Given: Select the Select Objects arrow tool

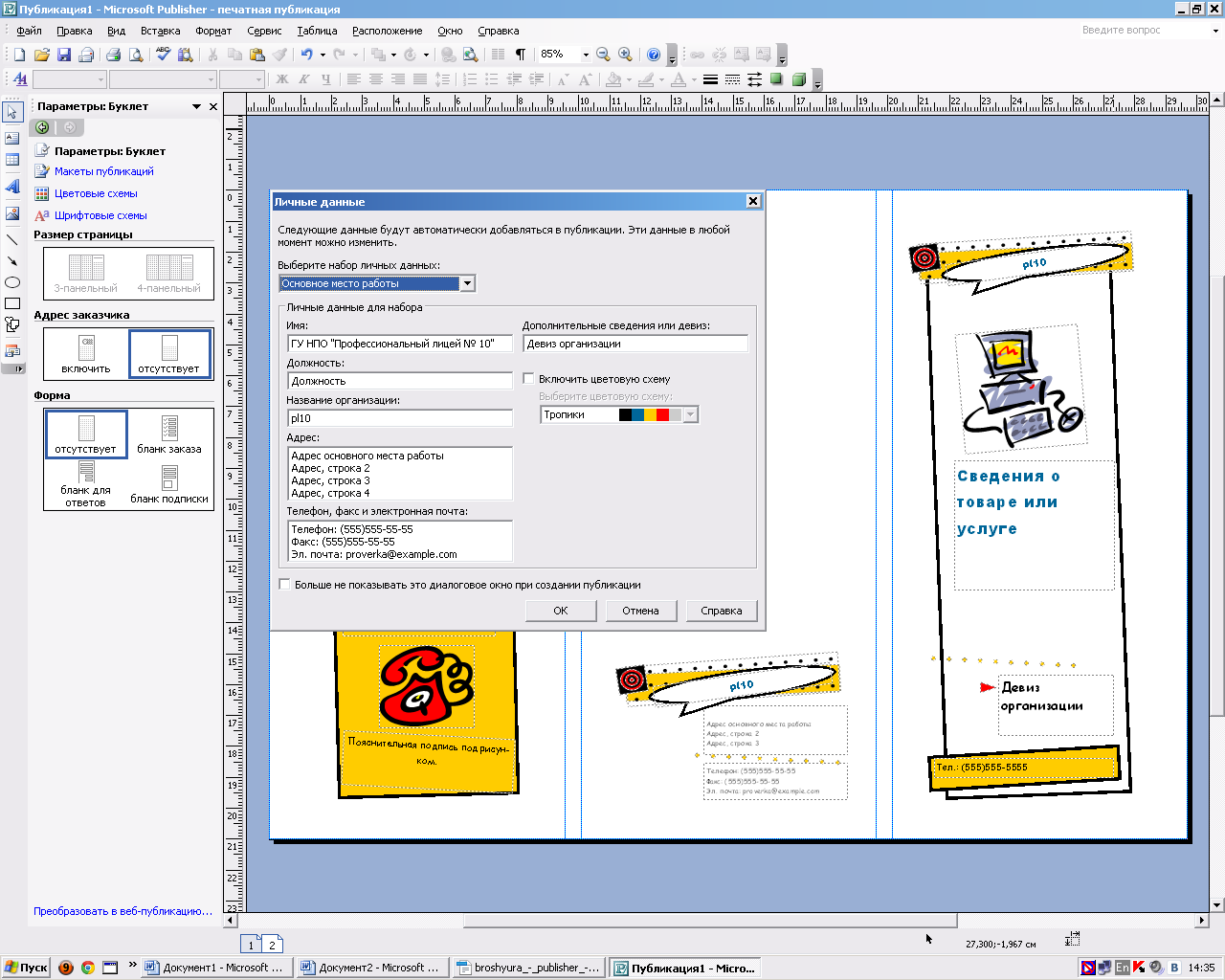Looking at the screenshot, I should [x=12, y=113].
